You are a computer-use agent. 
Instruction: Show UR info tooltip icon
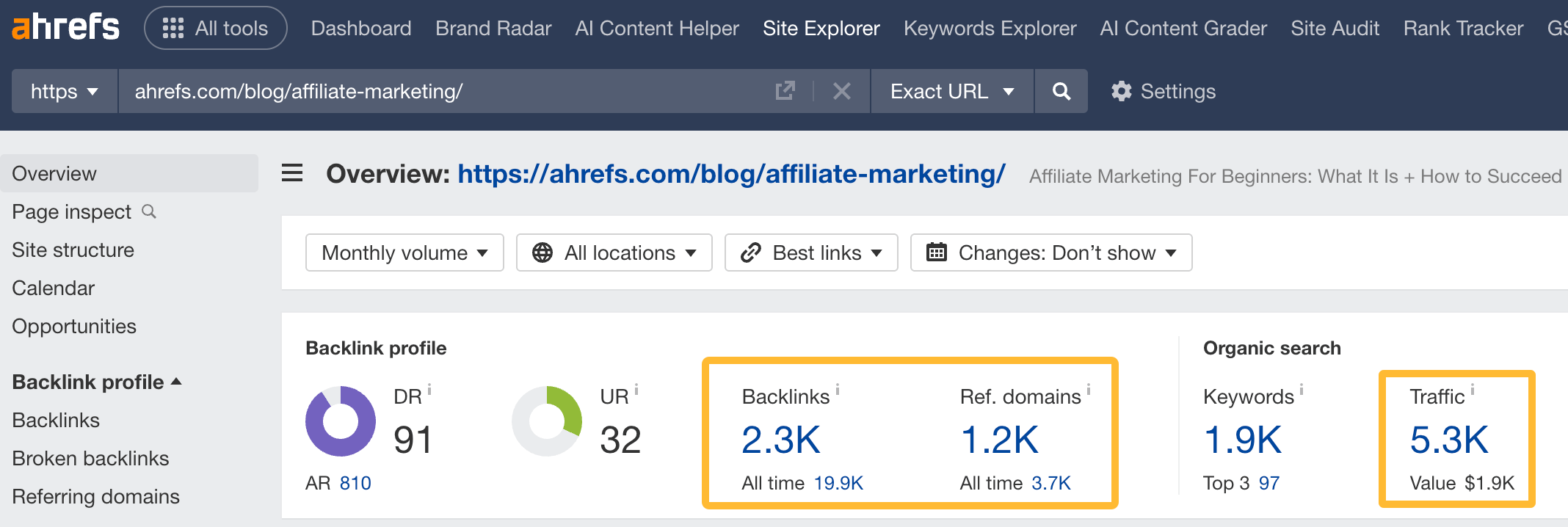[636, 390]
